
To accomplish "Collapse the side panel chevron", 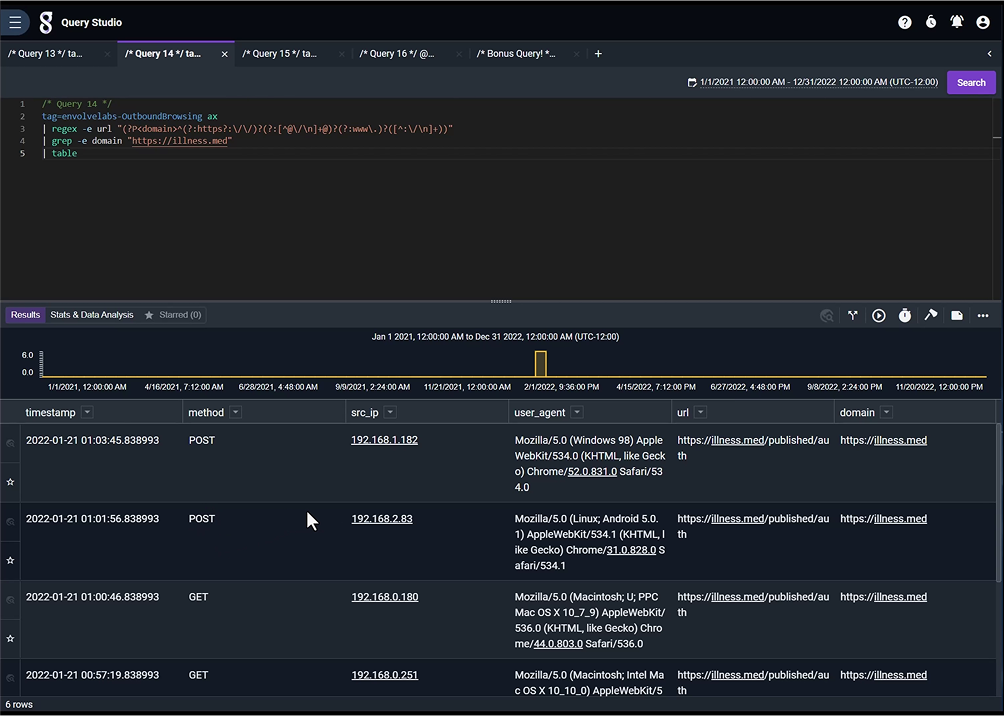I will coord(990,54).
